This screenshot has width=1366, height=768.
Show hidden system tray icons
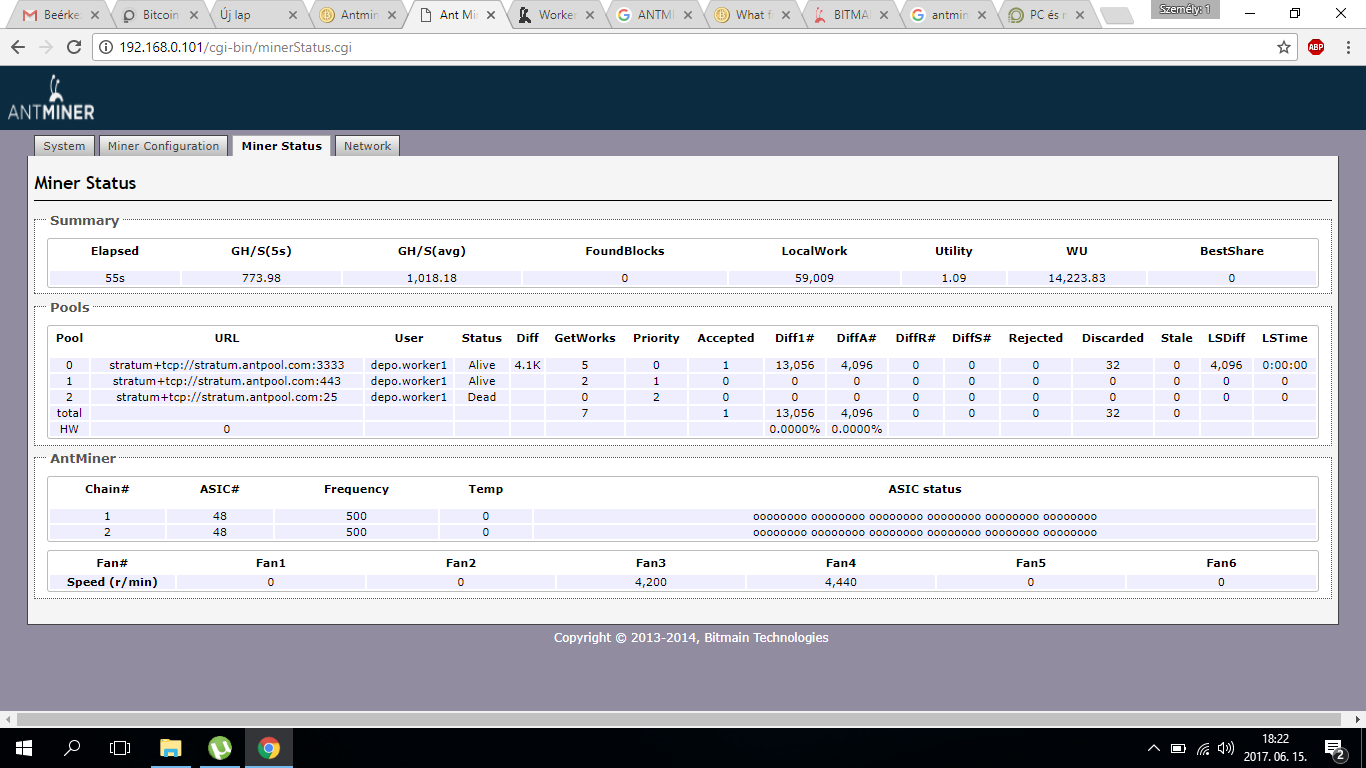tap(1154, 748)
